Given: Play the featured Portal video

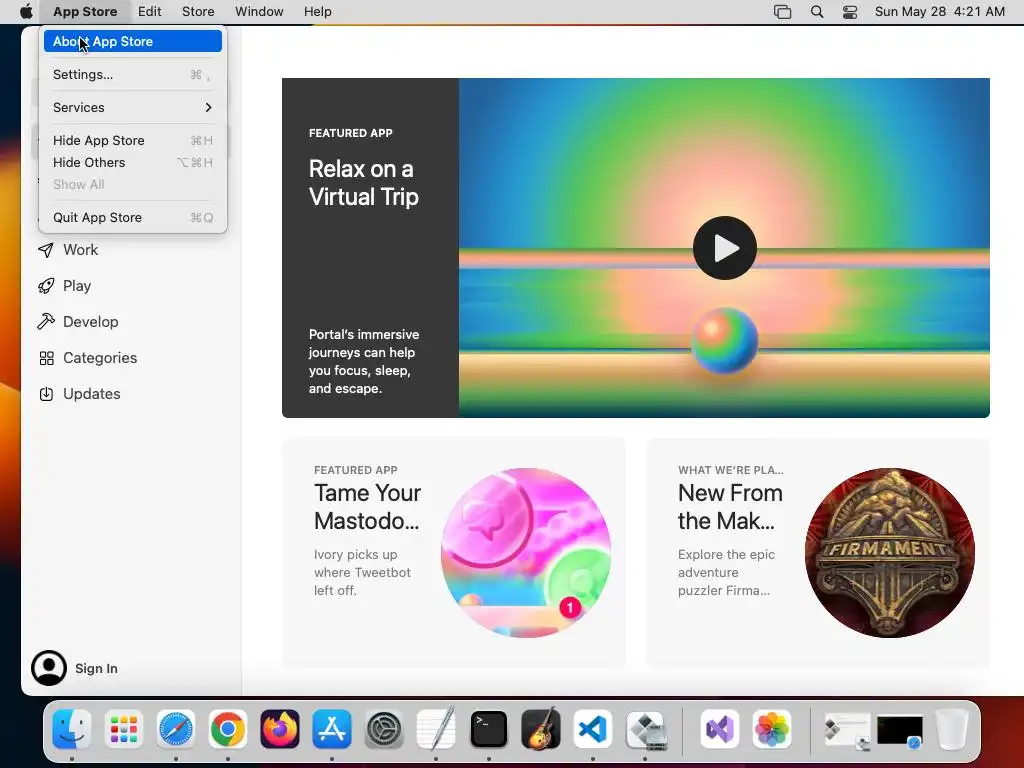Looking at the screenshot, I should (x=725, y=248).
